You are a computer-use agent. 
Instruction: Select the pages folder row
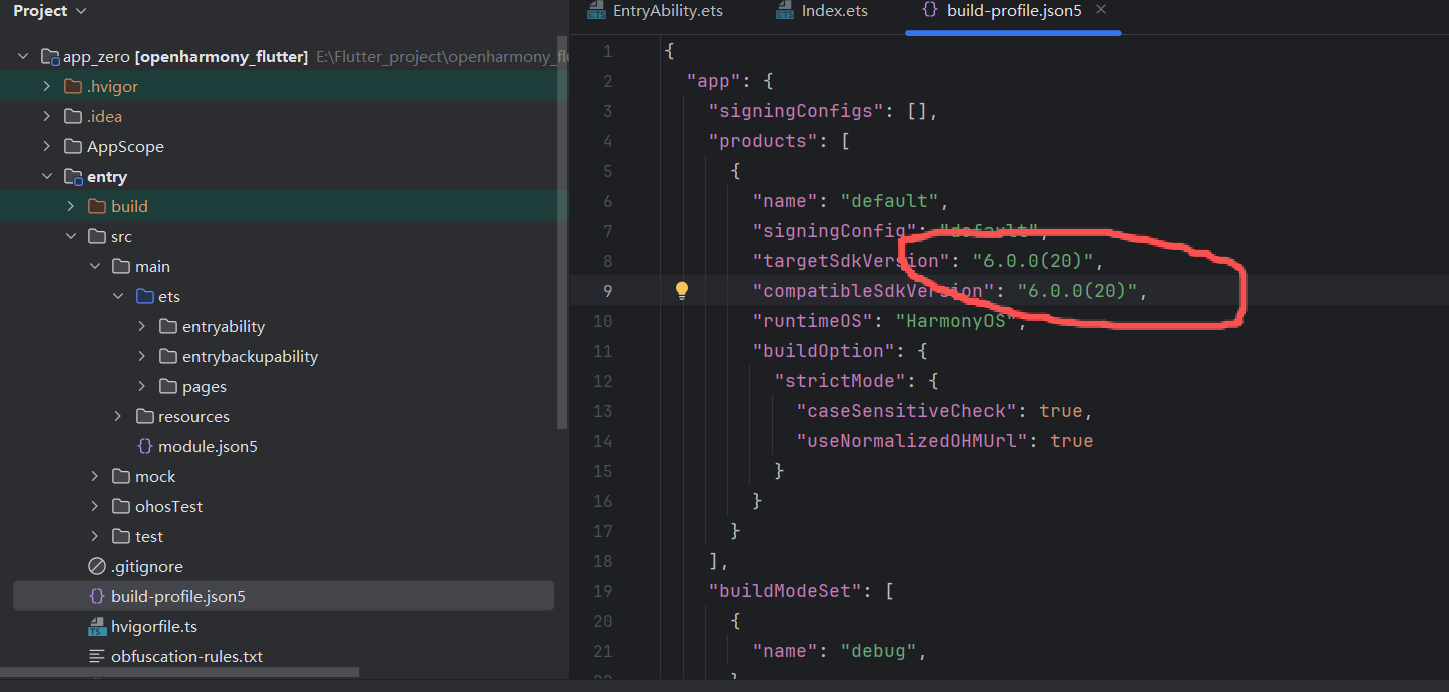click(284, 387)
